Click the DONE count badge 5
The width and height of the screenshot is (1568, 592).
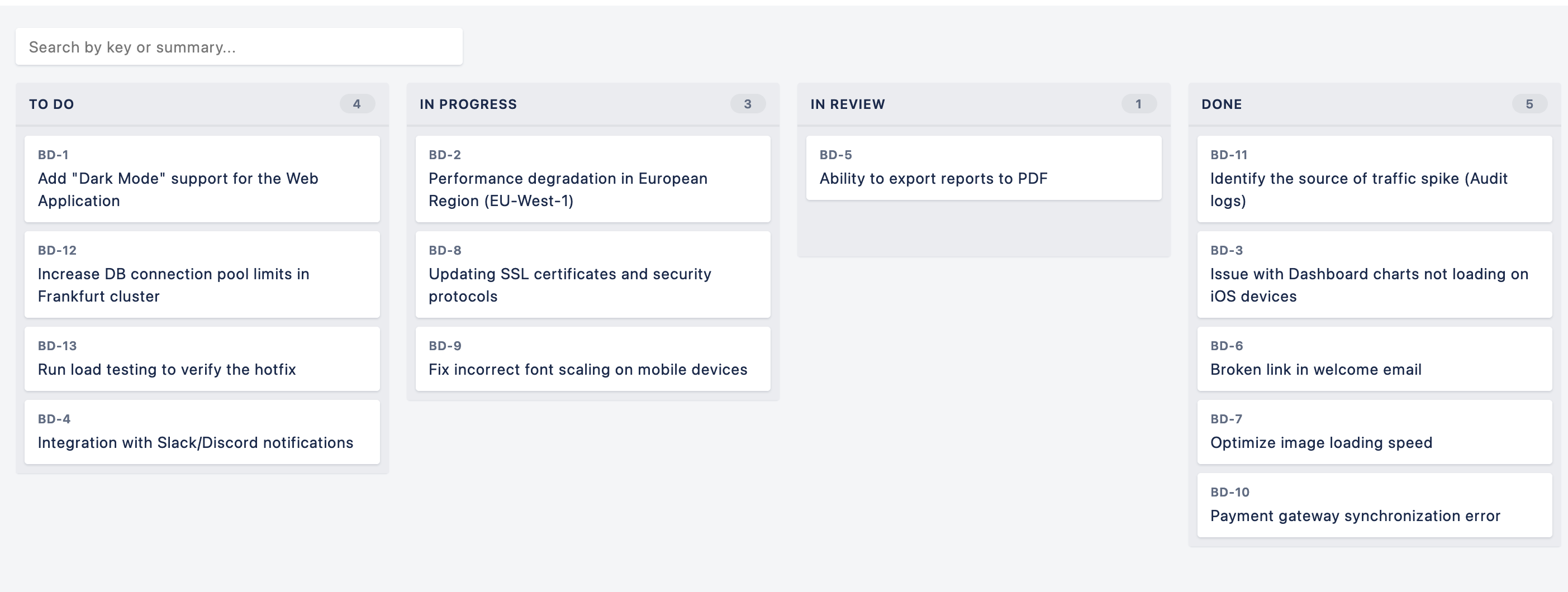point(1529,104)
